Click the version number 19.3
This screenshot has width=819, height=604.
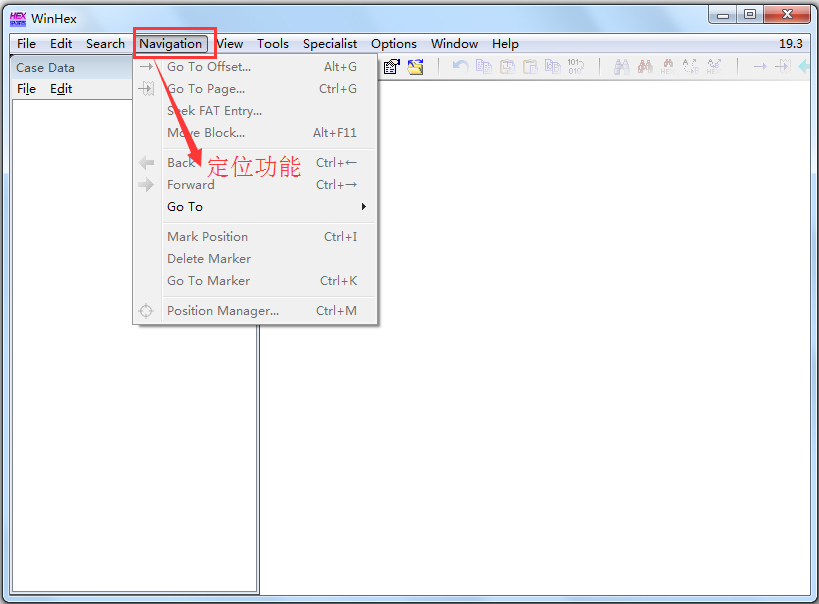click(791, 44)
